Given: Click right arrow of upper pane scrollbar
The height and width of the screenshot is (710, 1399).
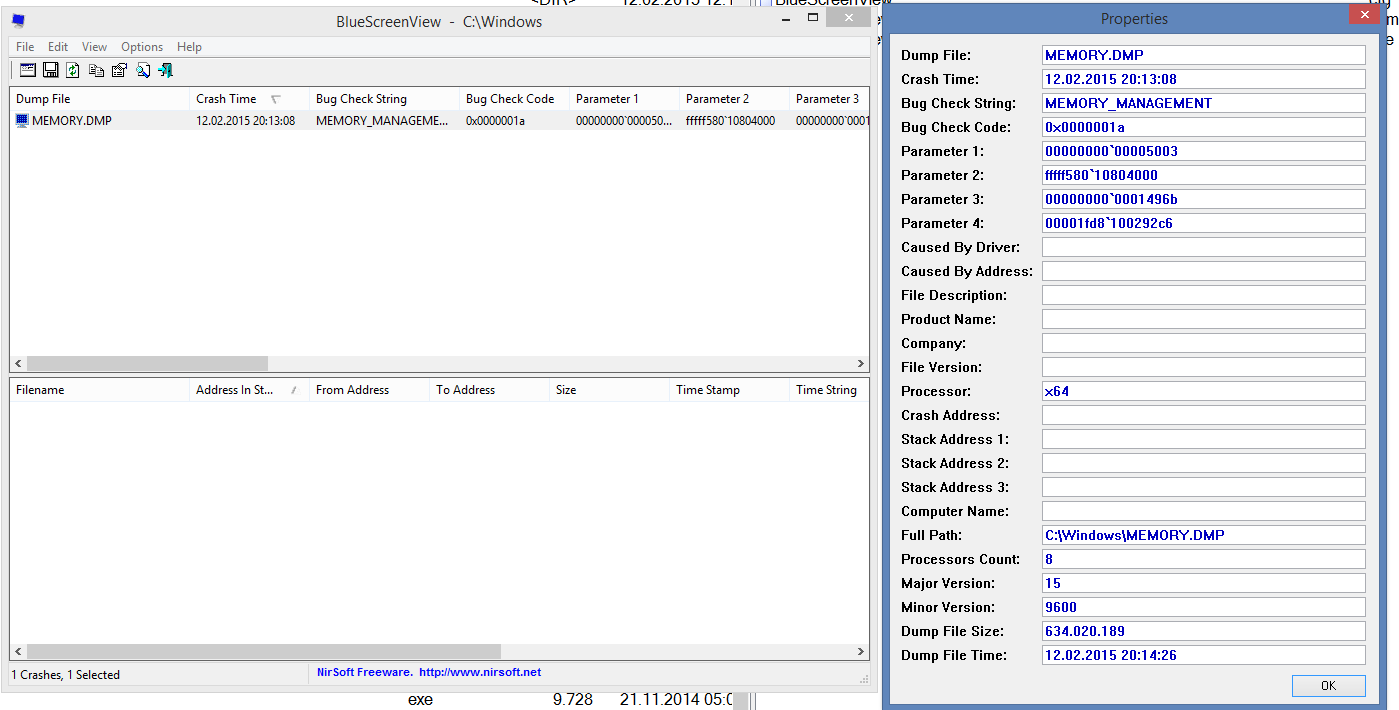Looking at the screenshot, I should coord(861,364).
